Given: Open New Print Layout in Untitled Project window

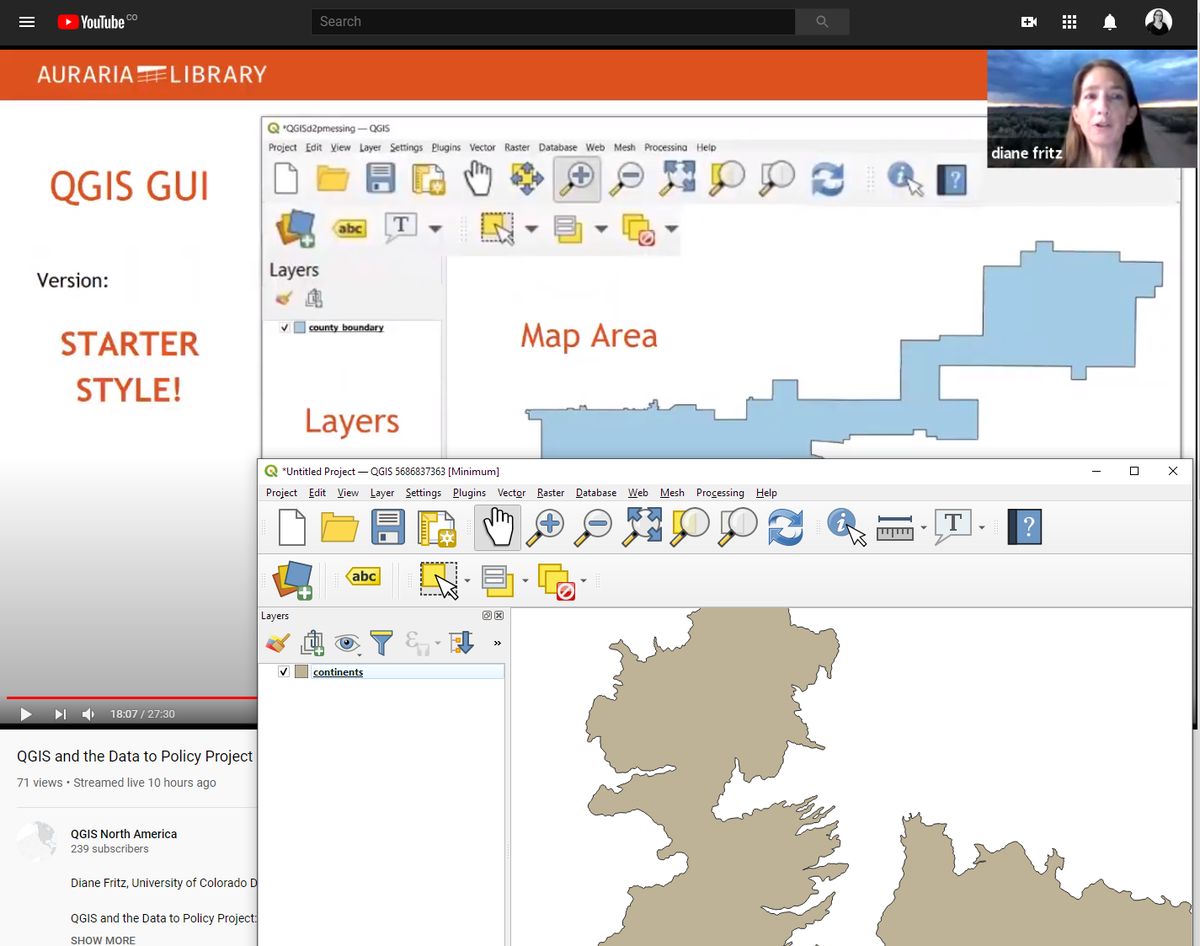Looking at the screenshot, I should point(437,528).
